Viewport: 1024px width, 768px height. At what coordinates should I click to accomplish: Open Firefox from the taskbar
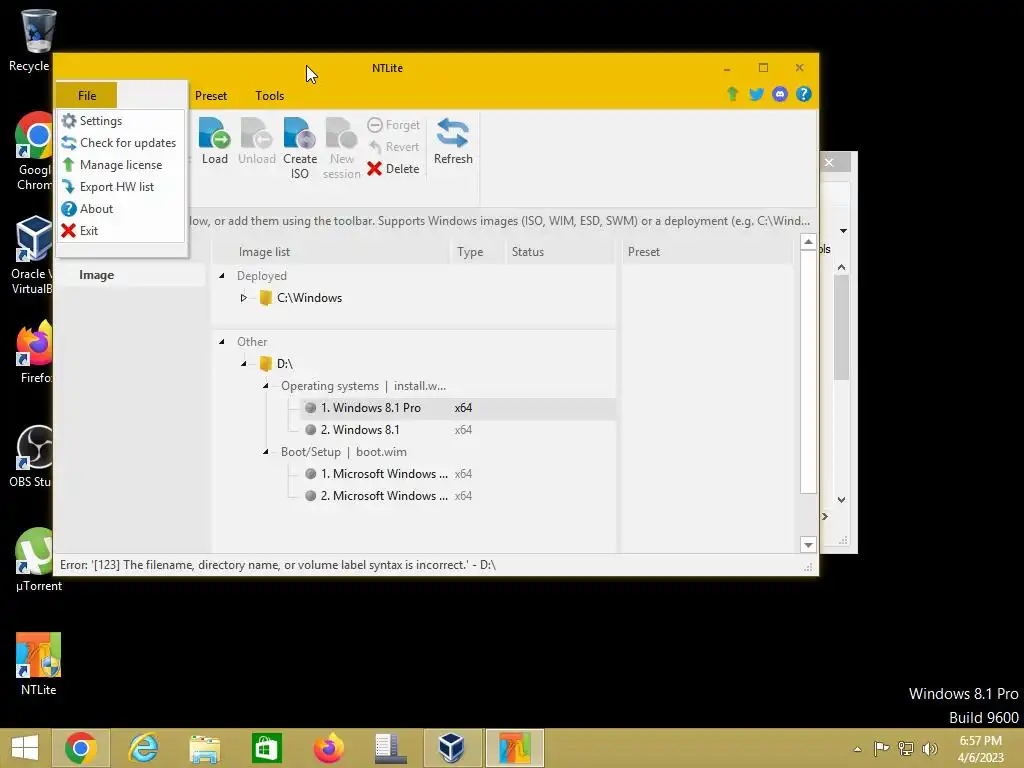[x=328, y=748]
